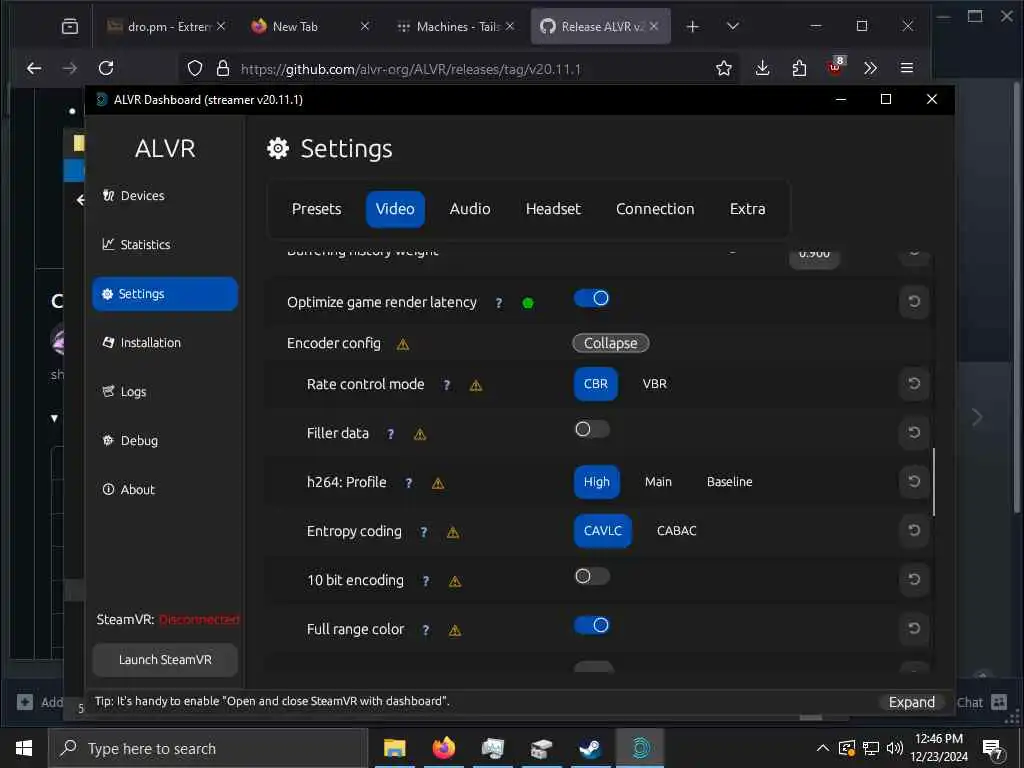Show help for Full range color
This screenshot has height=768, width=1024.
(x=426, y=630)
